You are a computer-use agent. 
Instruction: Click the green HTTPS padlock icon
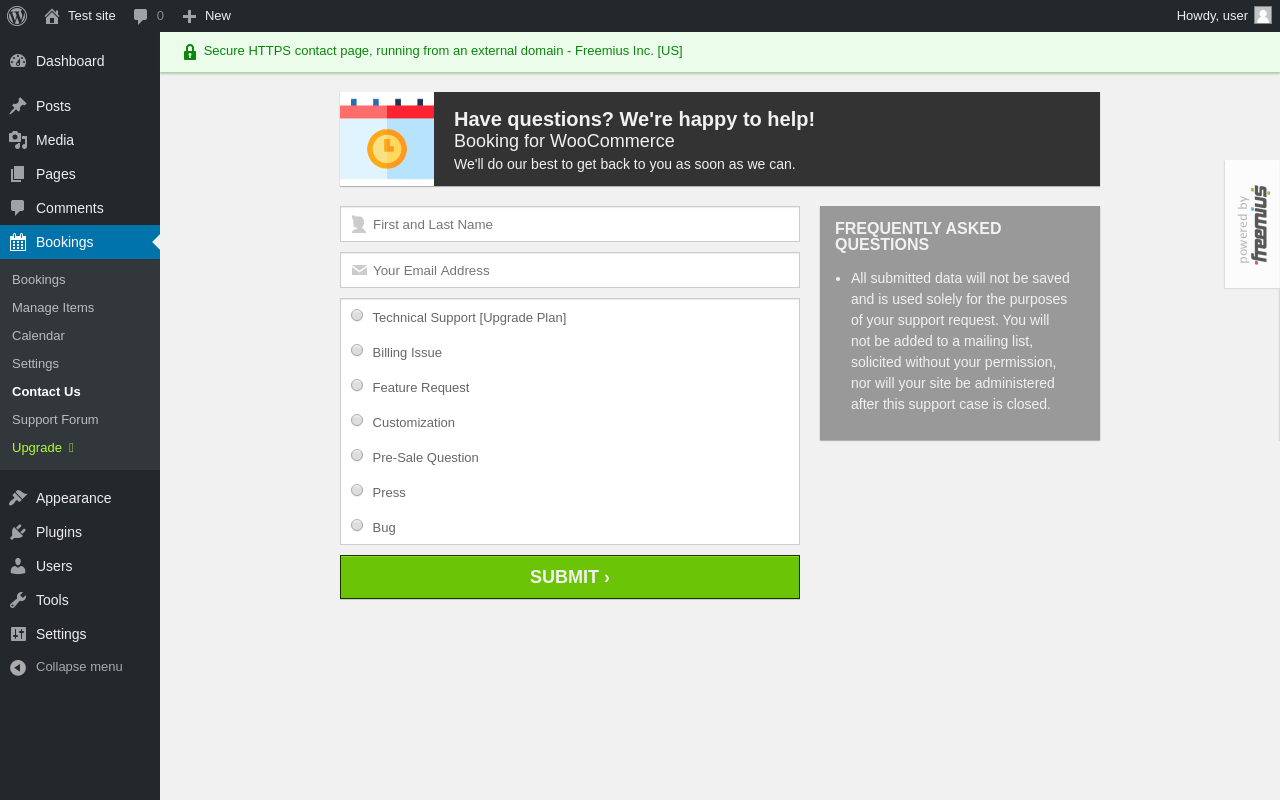(190, 52)
